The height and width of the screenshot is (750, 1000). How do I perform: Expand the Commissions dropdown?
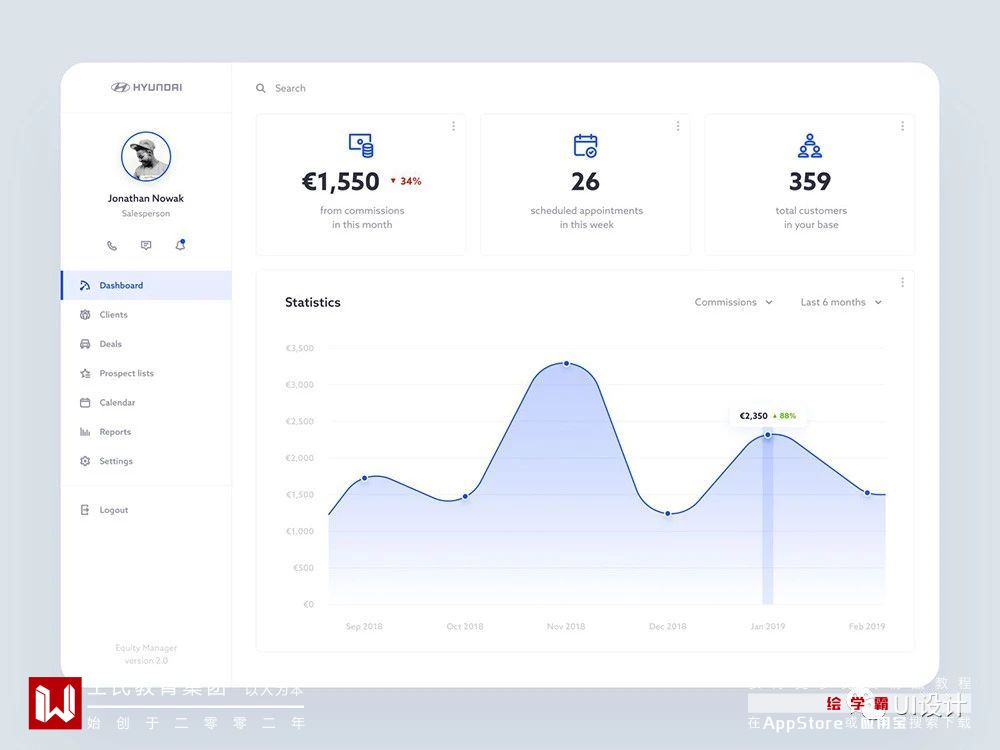[x=733, y=302]
